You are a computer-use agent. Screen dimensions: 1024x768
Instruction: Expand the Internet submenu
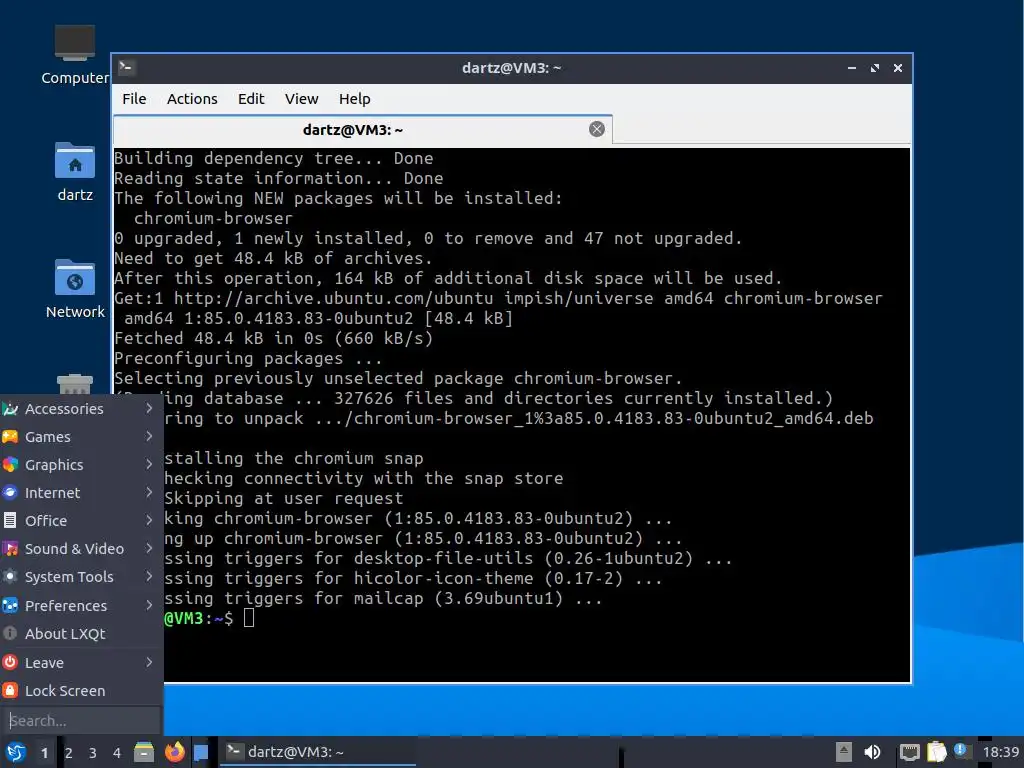(81, 493)
